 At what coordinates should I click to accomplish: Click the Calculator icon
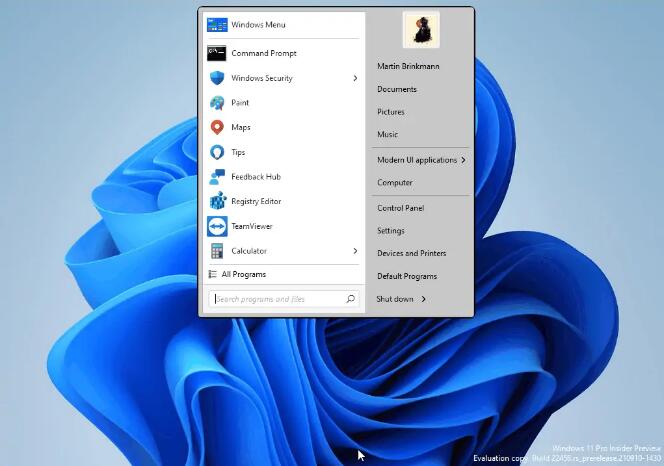point(217,251)
